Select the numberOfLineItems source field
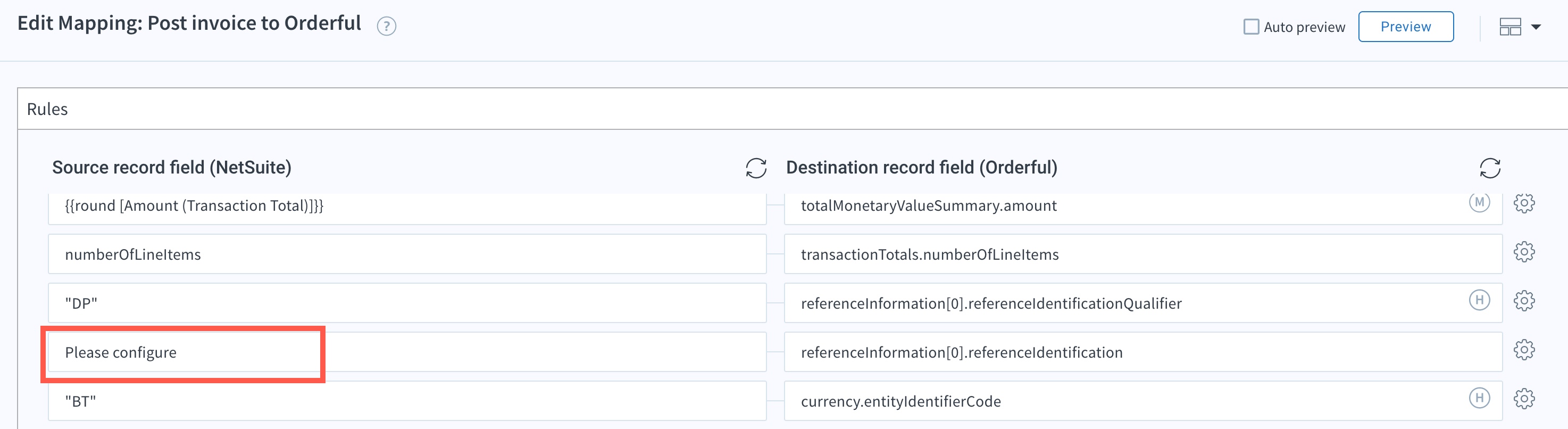1568x429 pixels. pos(406,254)
